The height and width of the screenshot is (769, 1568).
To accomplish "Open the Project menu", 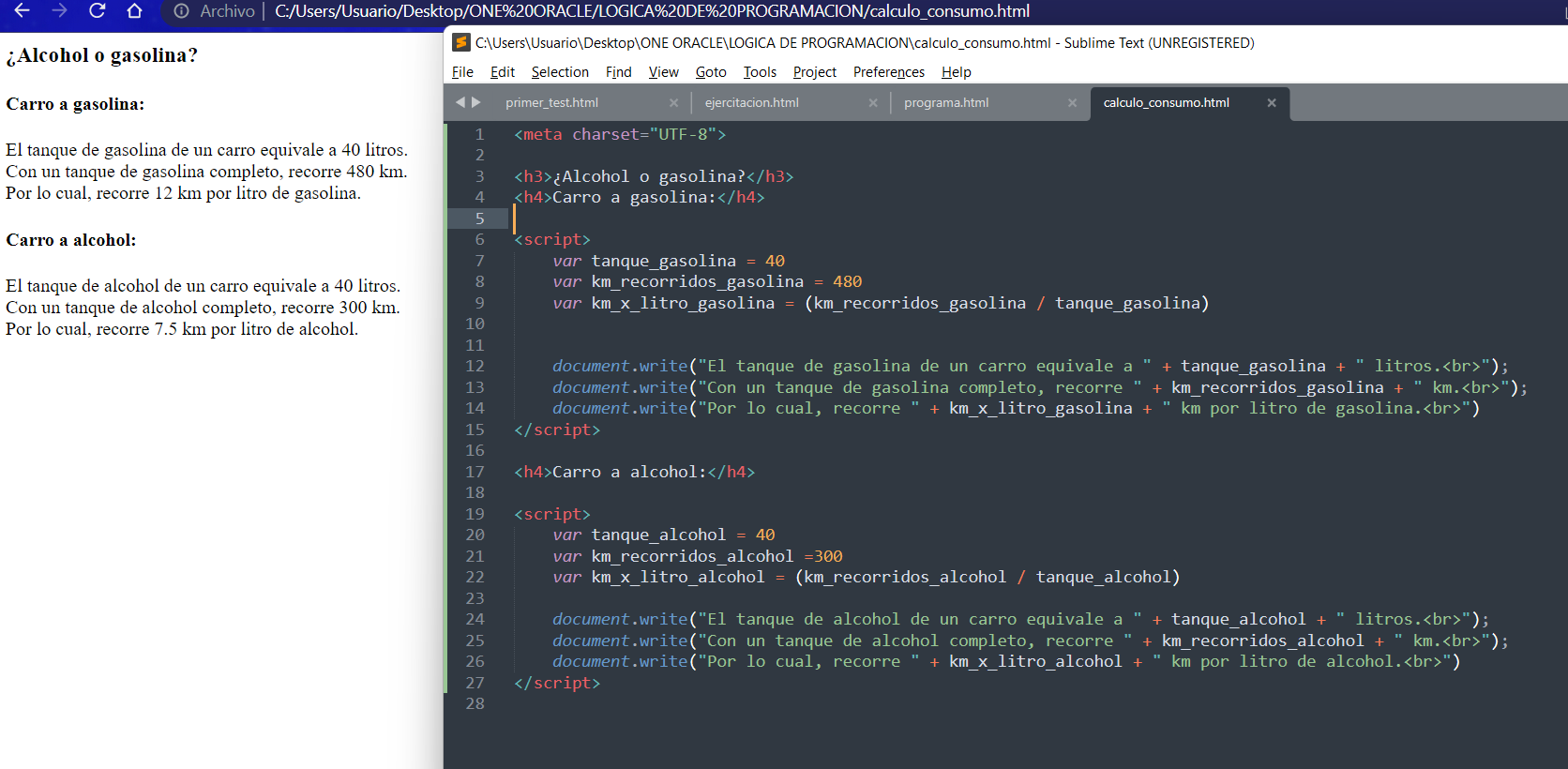I will coord(814,72).
